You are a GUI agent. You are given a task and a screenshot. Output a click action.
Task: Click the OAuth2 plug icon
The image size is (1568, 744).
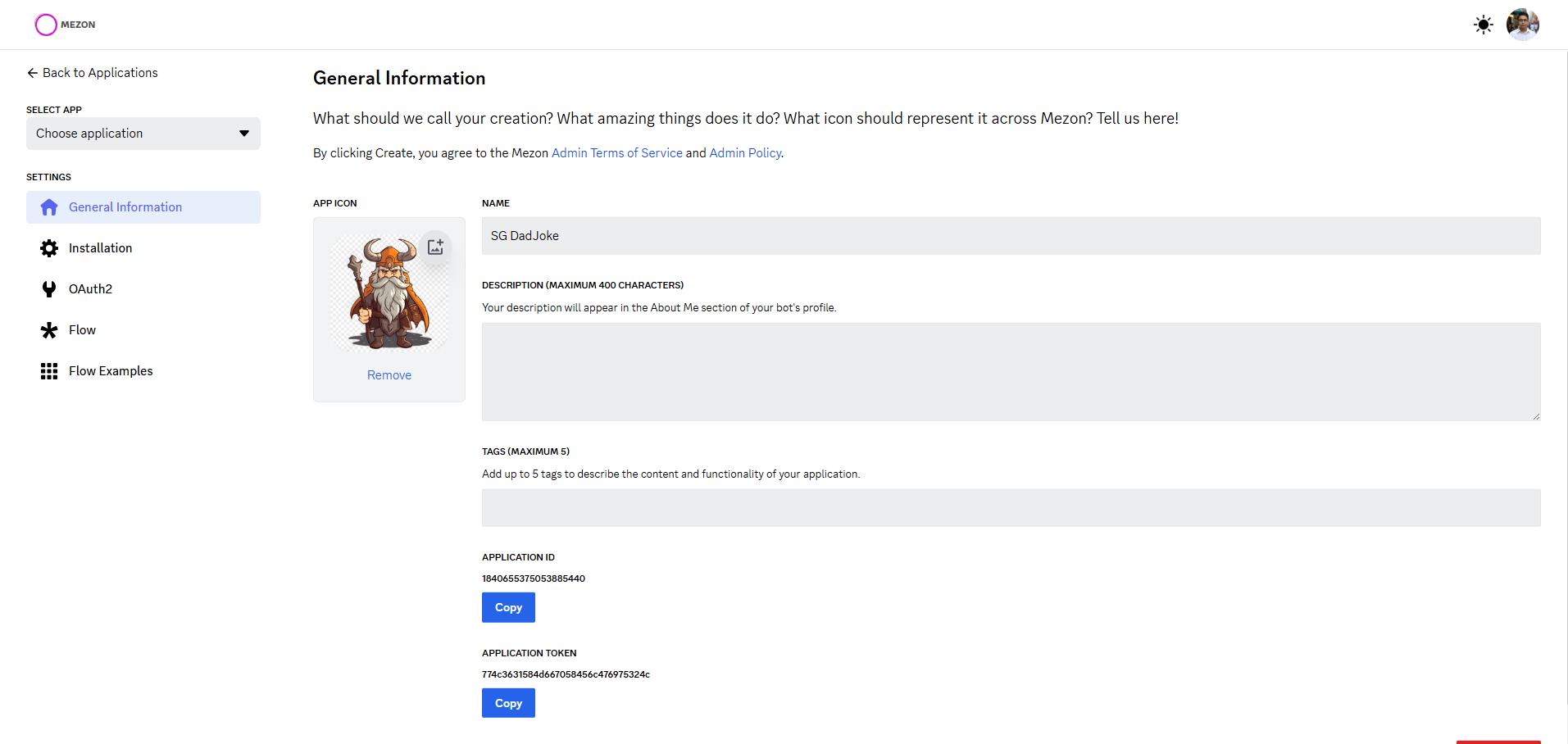[49, 289]
